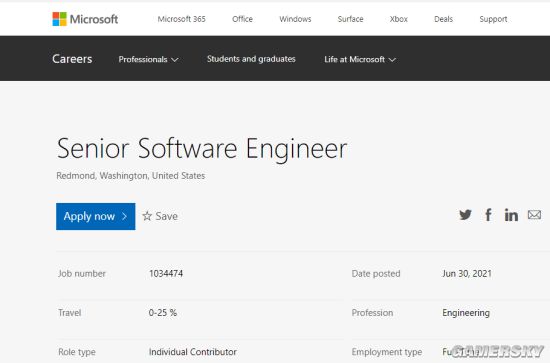
Task: Expand the Professionals dropdown
Action: [x=148, y=59]
